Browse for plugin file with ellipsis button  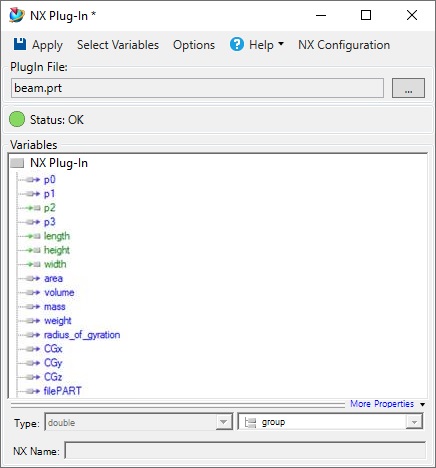pyautogui.click(x=408, y=88)
